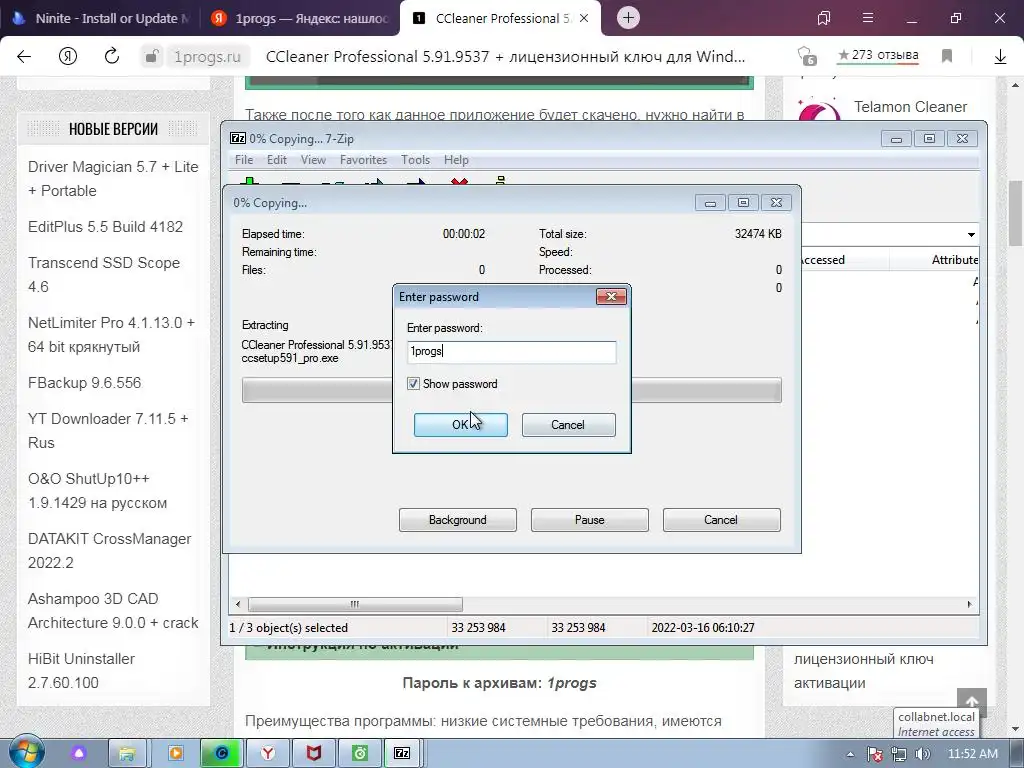Screen dimensions: 1024x768
Task: Open the 273 отзыва reviews link
Action: tap(878, 56)
